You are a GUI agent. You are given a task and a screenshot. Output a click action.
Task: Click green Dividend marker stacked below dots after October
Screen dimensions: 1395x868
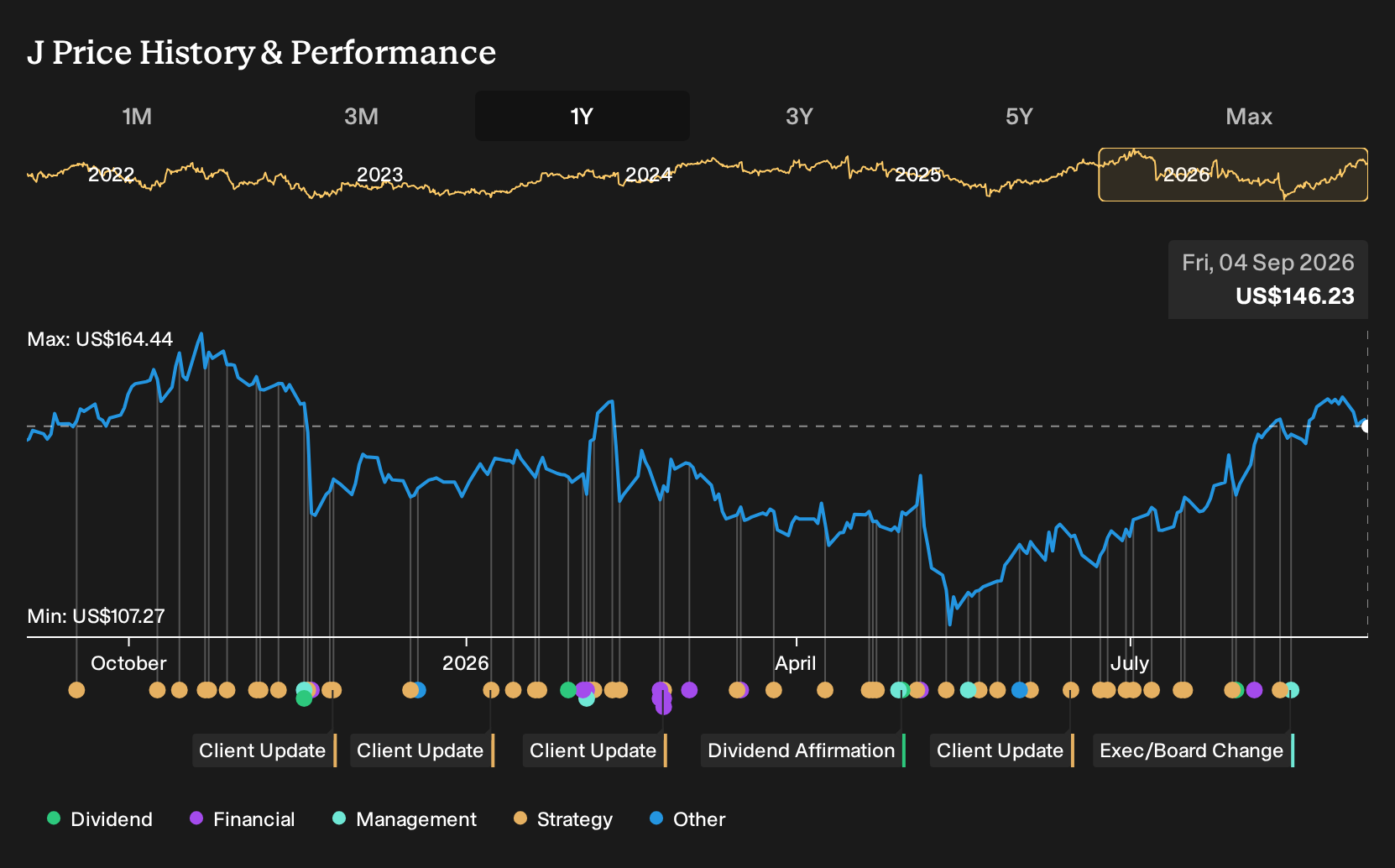pyautogui.click(x=304, y=698)
